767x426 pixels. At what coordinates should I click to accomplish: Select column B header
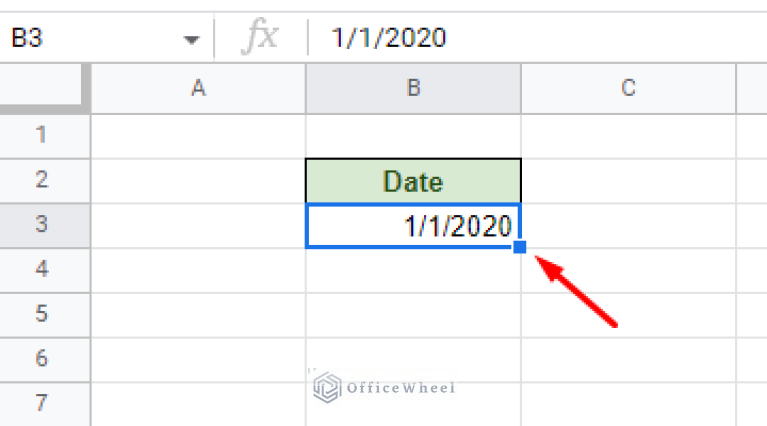click(x=413, y=88)
